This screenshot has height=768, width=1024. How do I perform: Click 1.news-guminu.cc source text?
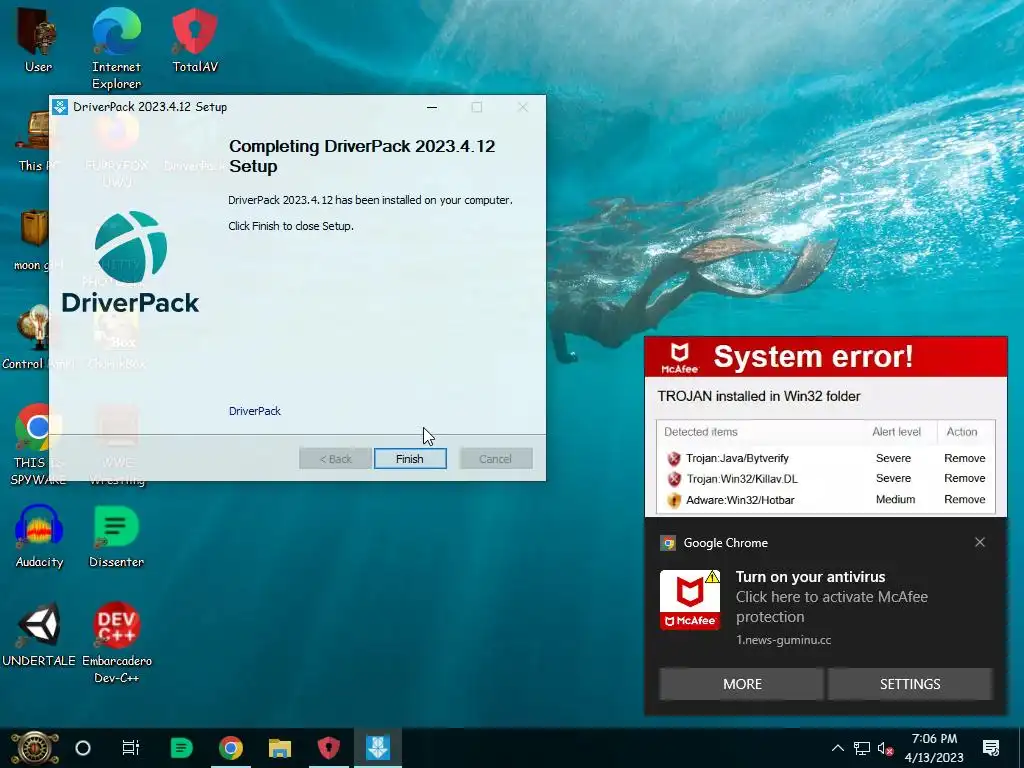784,640
